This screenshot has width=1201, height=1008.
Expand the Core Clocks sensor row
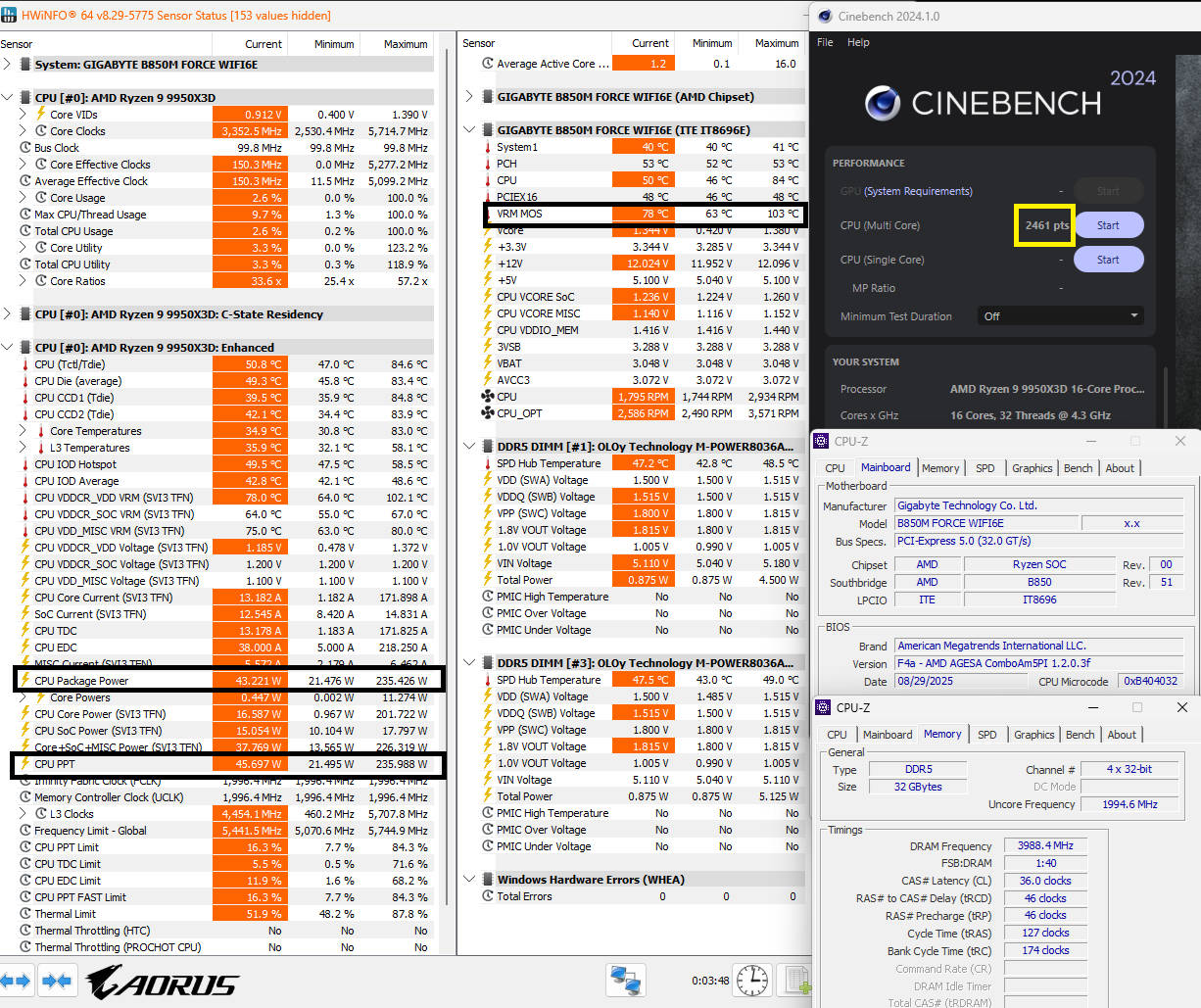[24, 131]
